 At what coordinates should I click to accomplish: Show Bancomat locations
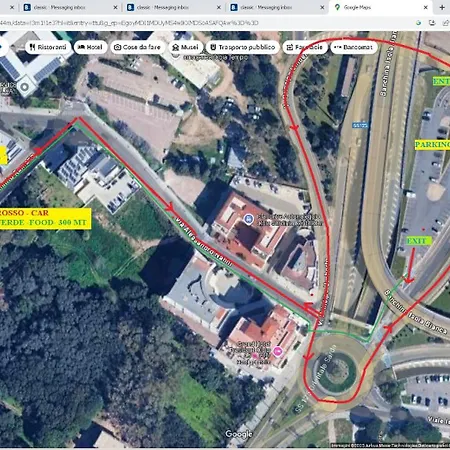354,47
